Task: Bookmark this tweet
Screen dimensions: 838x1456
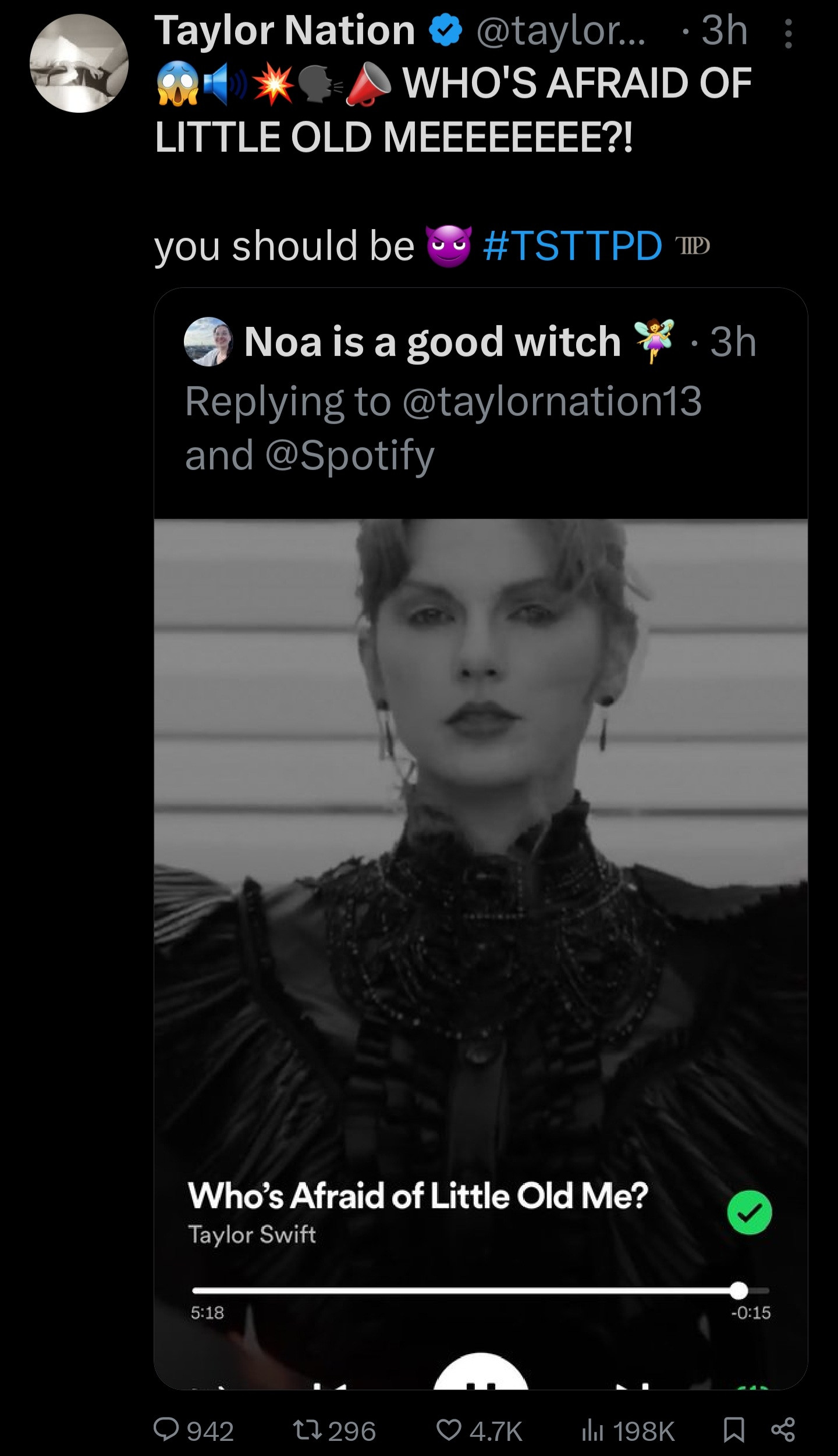Action: click(x=733, y=1429)
